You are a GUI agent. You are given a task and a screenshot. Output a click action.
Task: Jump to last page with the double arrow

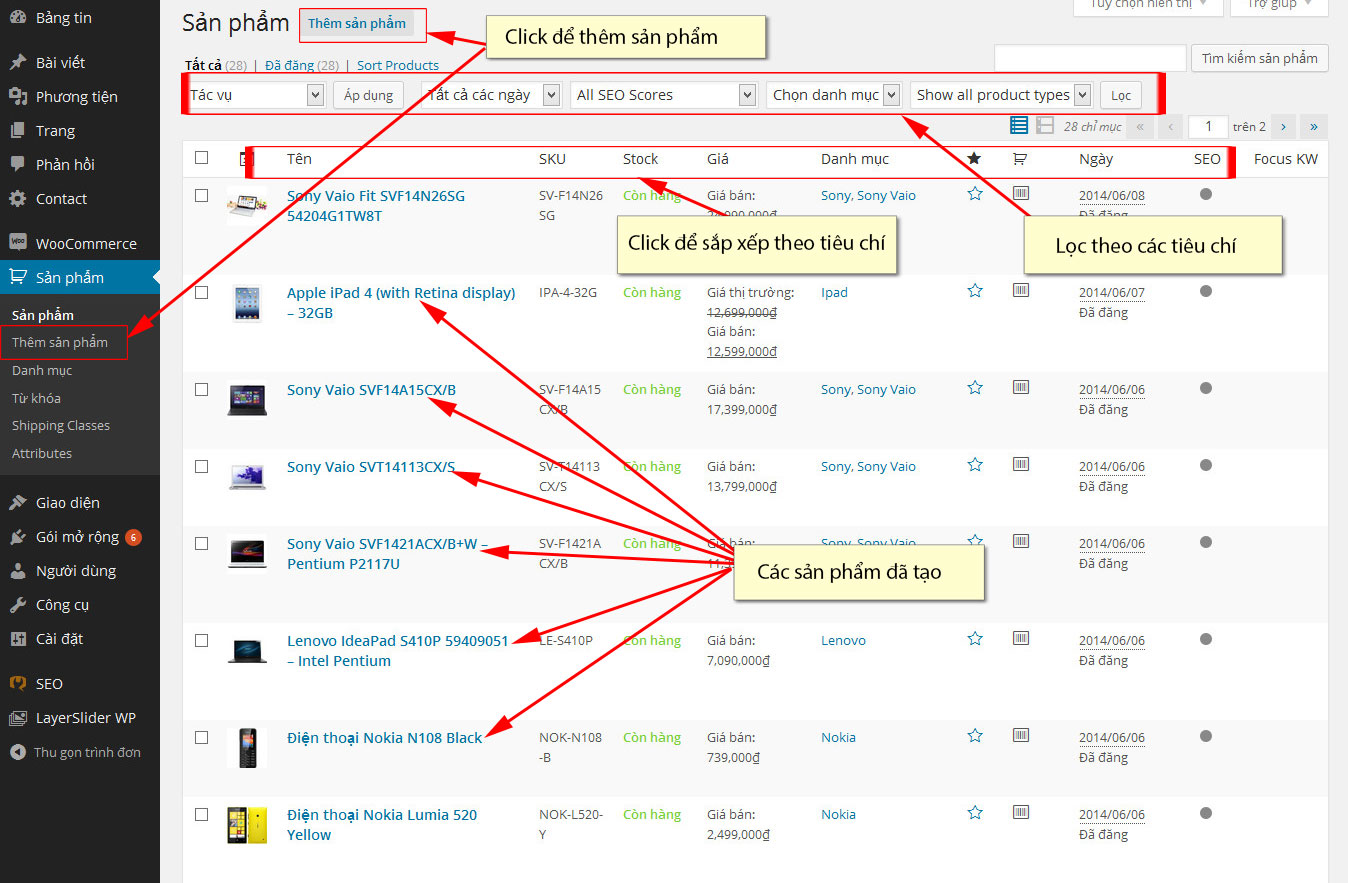click(x=1315, y=126)
